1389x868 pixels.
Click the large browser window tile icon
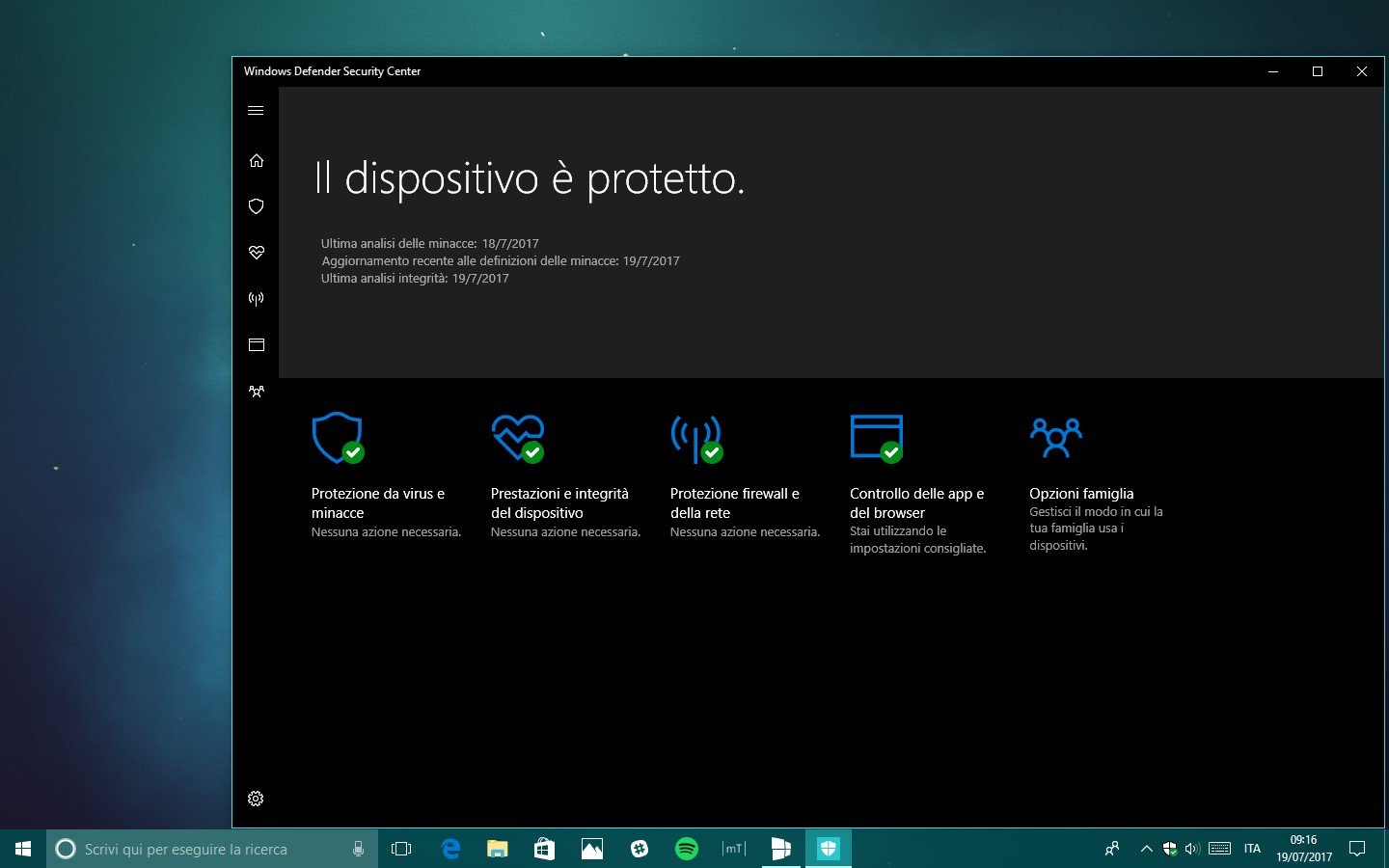pyautogui.click(x=877, y=439)
